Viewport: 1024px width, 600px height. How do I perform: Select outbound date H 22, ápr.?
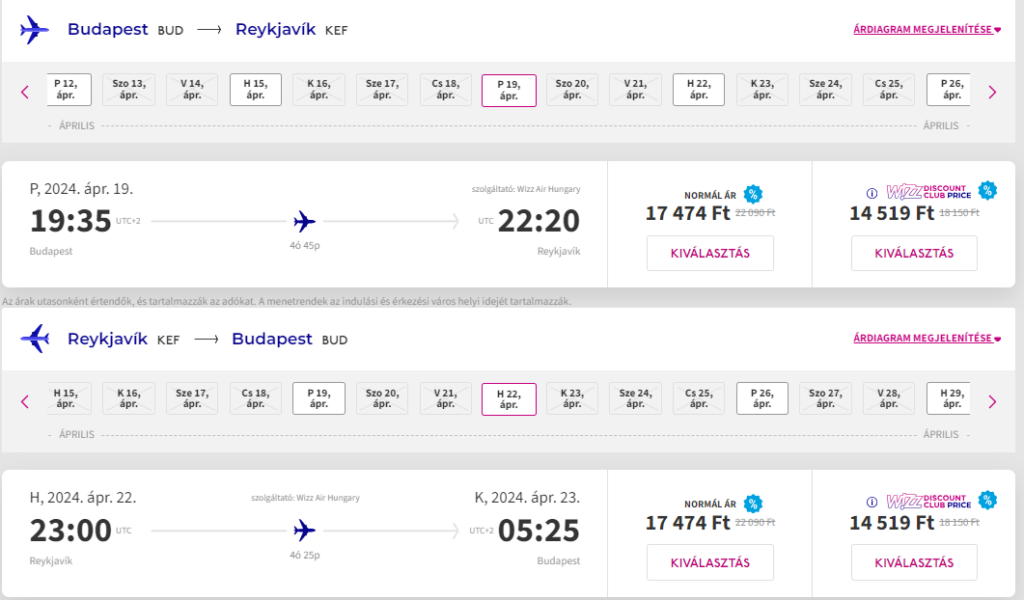click(699, 89)
